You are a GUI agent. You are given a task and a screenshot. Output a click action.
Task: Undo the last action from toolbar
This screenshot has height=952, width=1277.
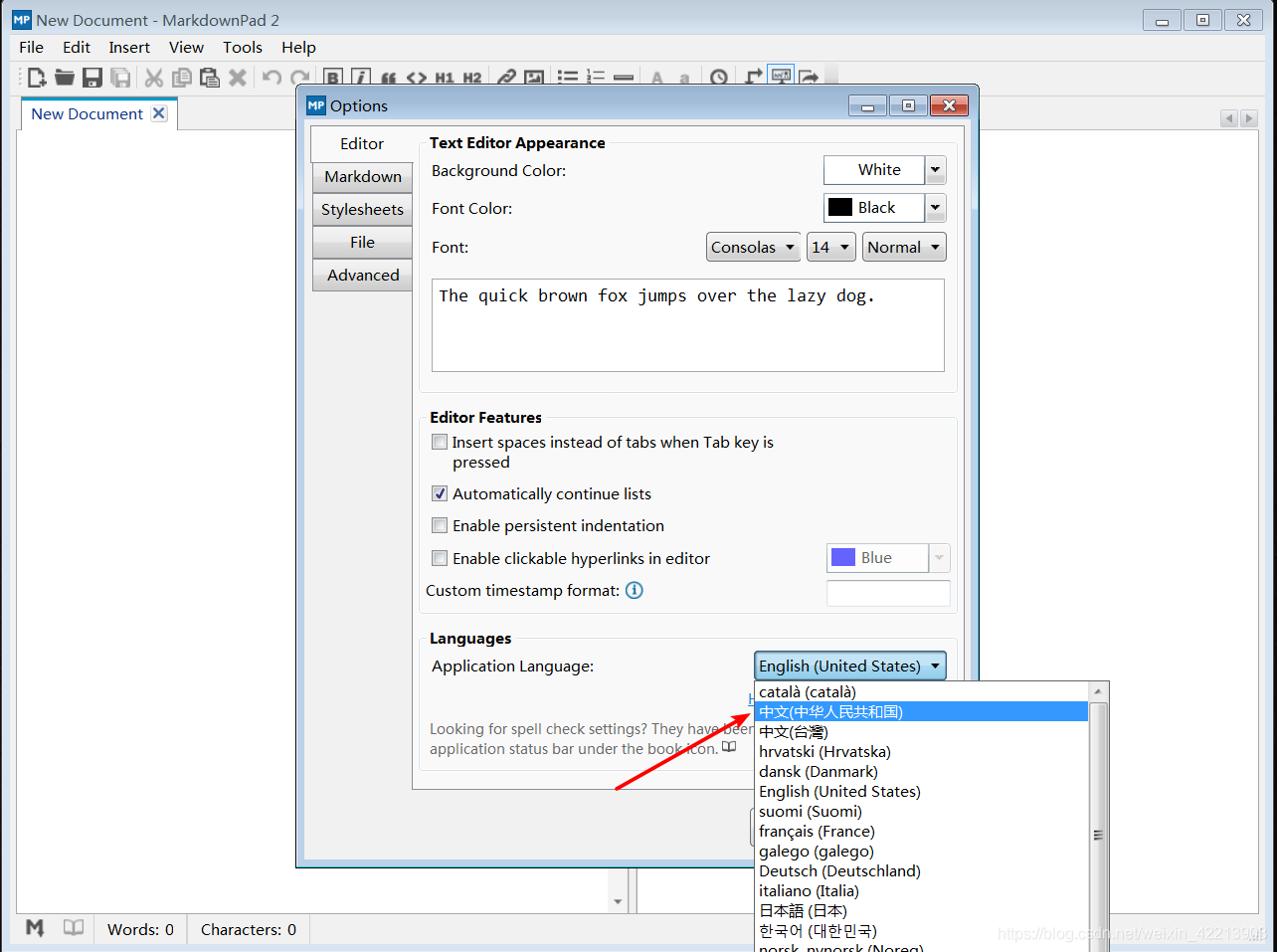click(x=272, y=78)
